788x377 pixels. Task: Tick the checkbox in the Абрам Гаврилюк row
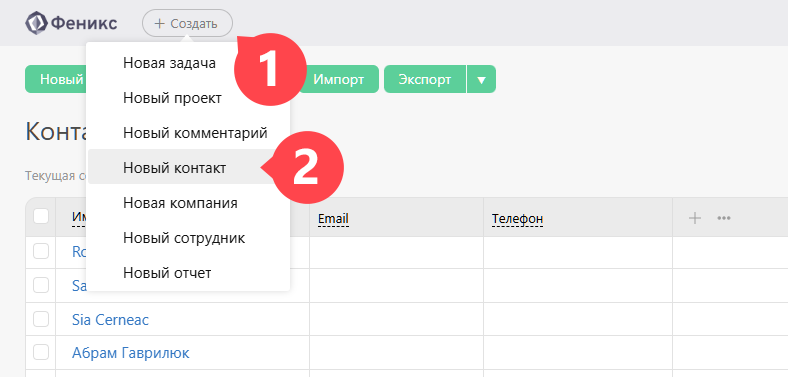tap(41, 352)
